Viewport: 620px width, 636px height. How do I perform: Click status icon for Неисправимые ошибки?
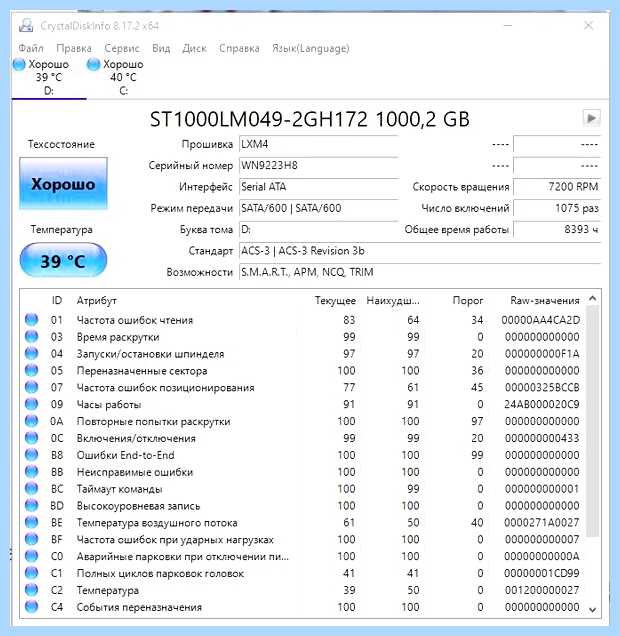point(31,472)
